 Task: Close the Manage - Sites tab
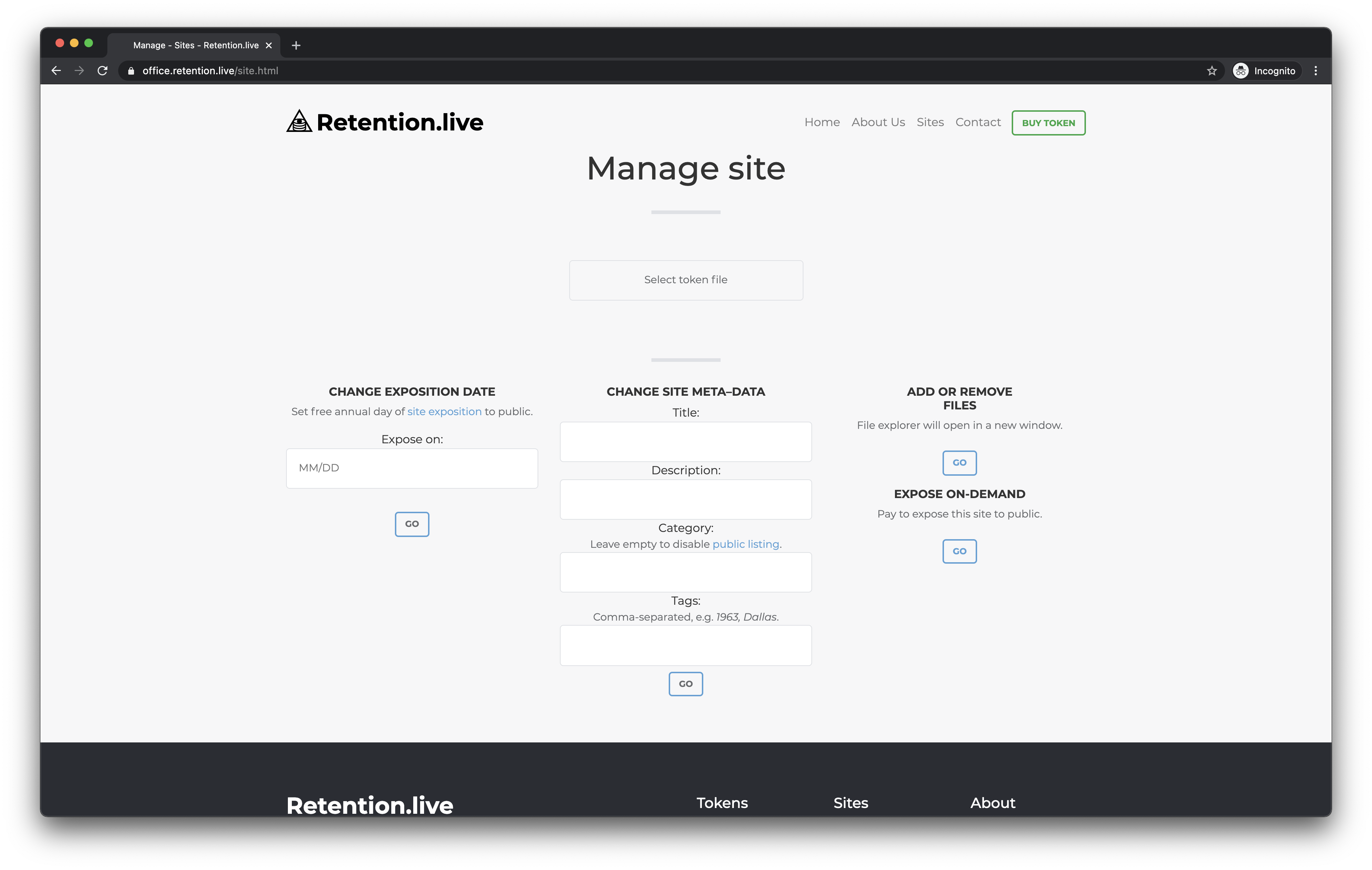(x=269, y=46)
